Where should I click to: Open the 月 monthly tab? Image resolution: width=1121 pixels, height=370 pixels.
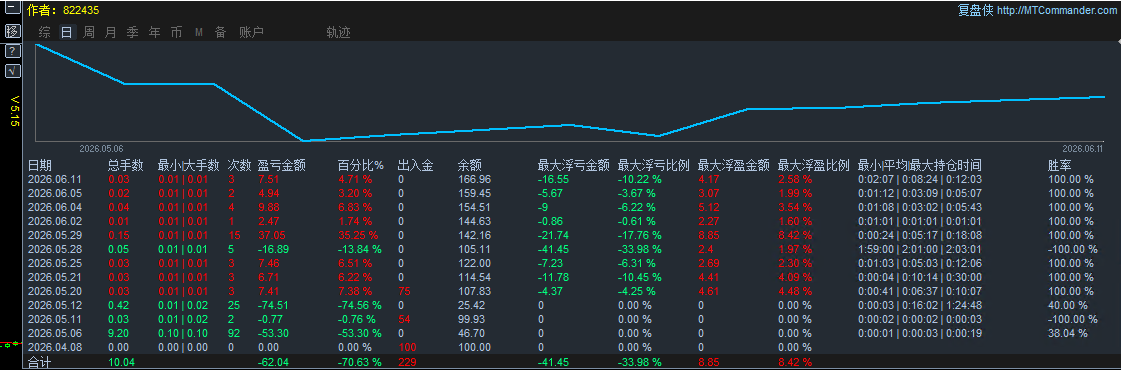[110, 32]
